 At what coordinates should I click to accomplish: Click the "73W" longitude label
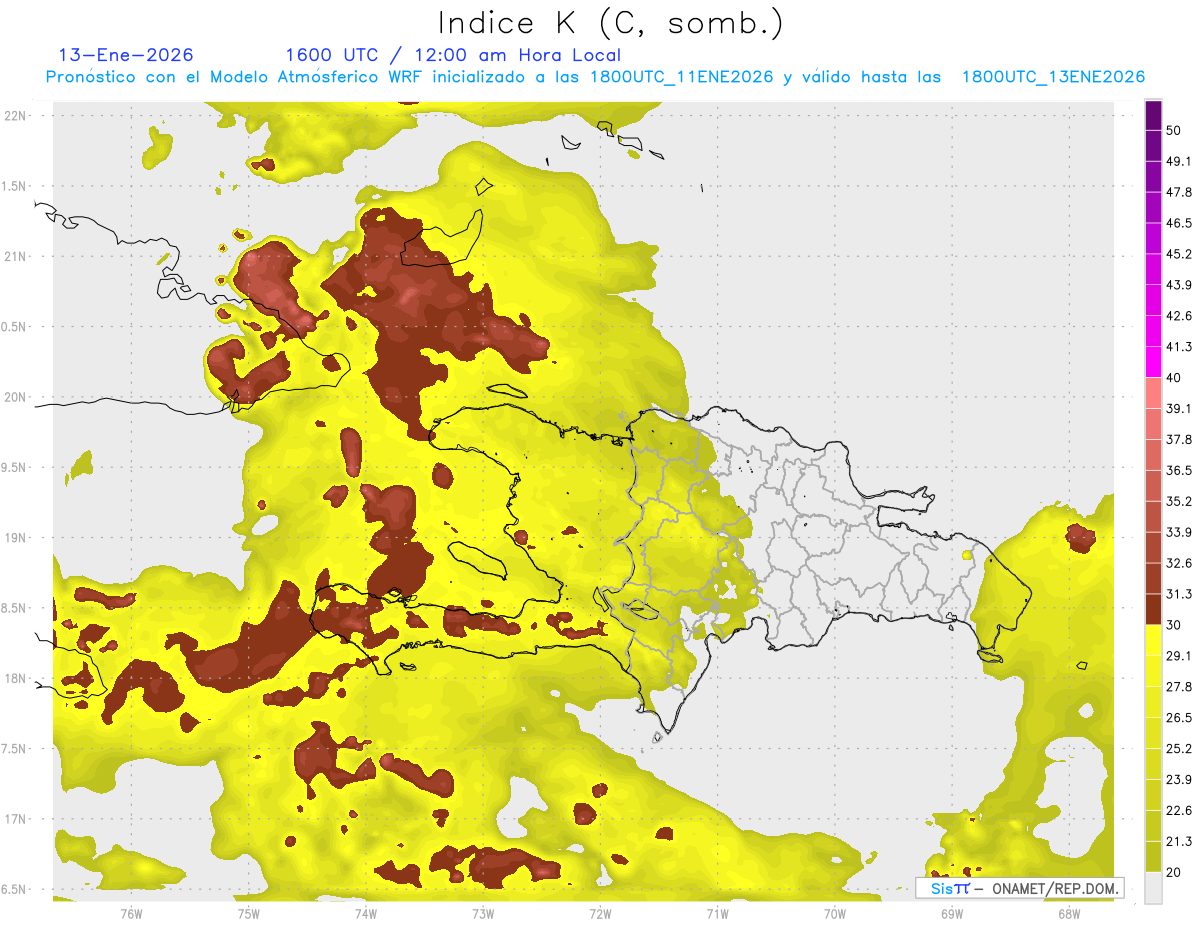pos(483,913)
